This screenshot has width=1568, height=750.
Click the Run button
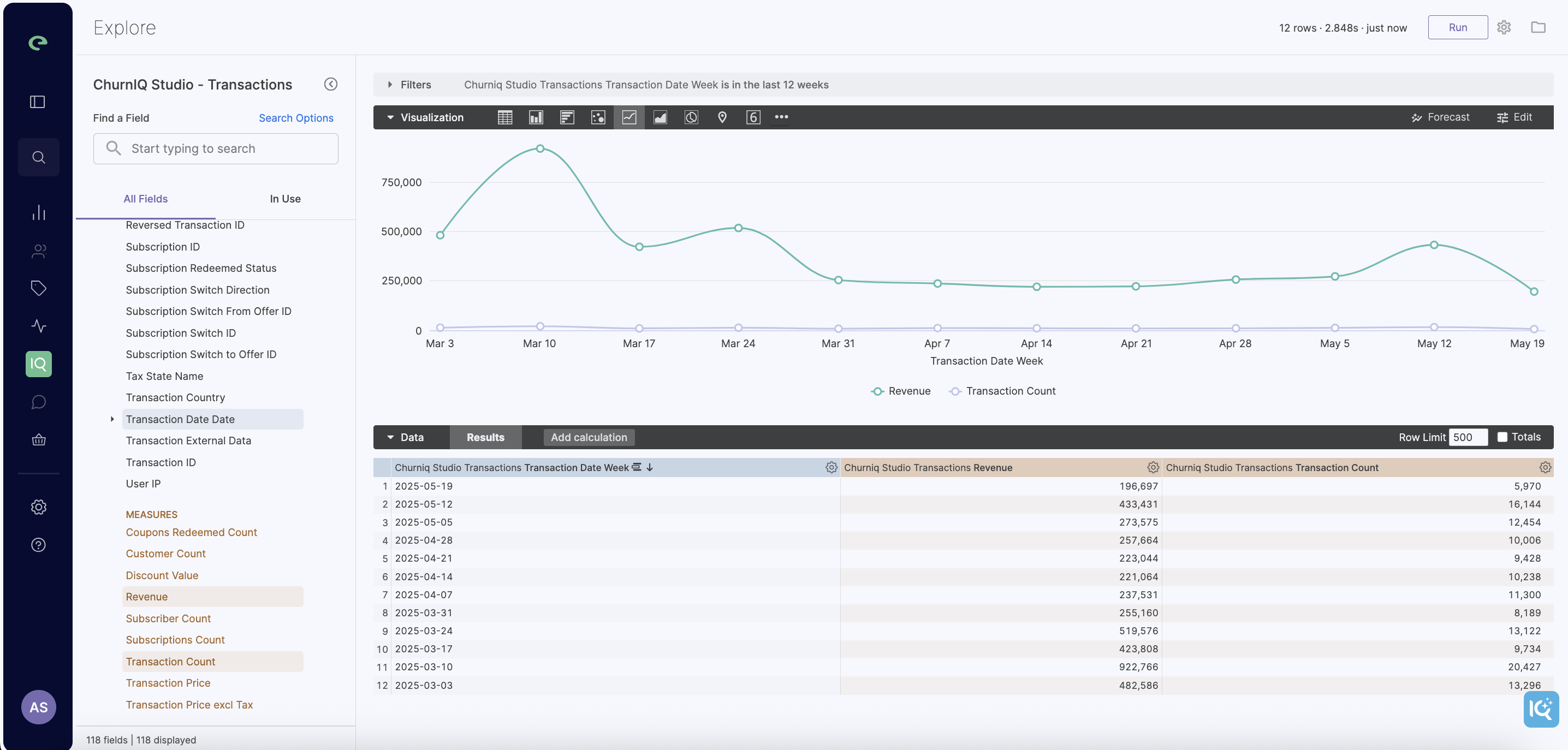coord(1457,27)
